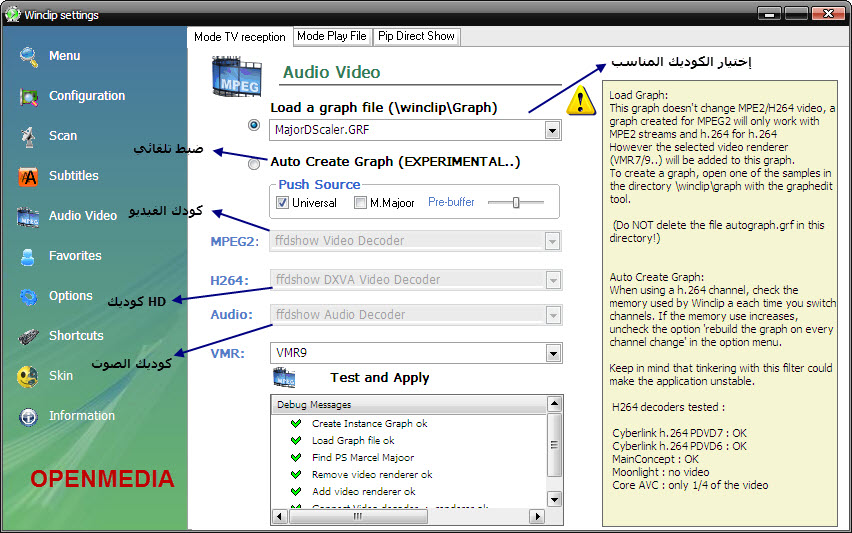The image size is (852, 533).
Task: Click the vertical scrollbar thumb in debug list
Action: pyautogui.click(x=554, y=445)
